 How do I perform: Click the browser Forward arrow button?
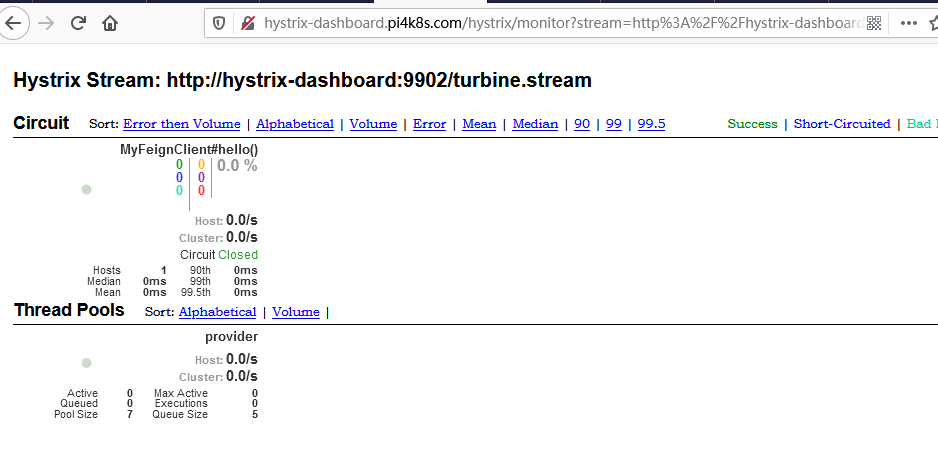click(46, 23)
